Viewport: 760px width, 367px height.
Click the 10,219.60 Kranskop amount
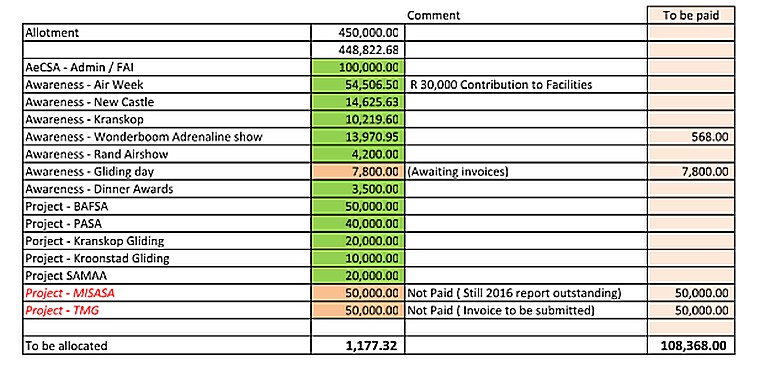tap(357, 119)
